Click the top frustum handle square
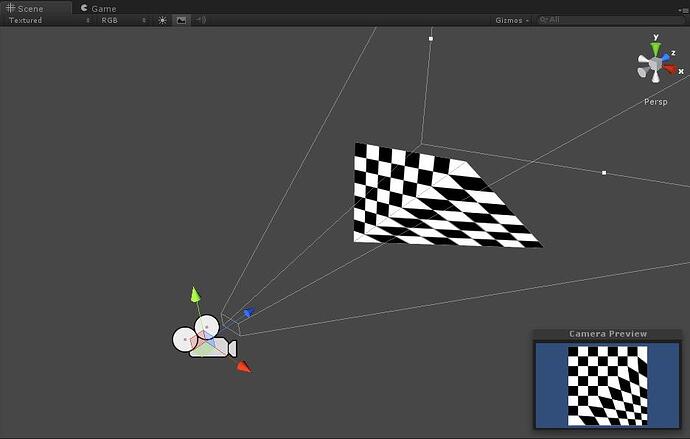This screenshot has width=690, height=439. pyautogui.click(x=431, y=39)
